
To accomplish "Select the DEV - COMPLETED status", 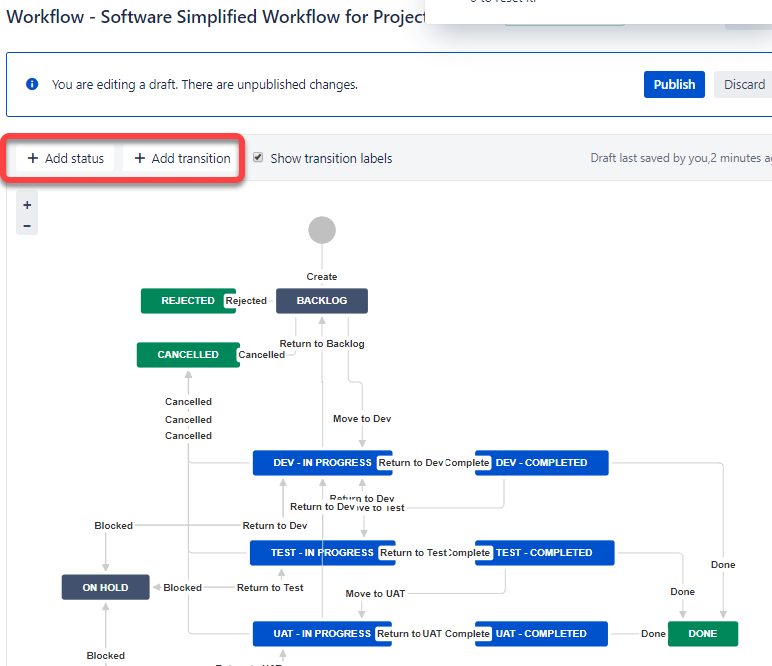I will (542, 463).
